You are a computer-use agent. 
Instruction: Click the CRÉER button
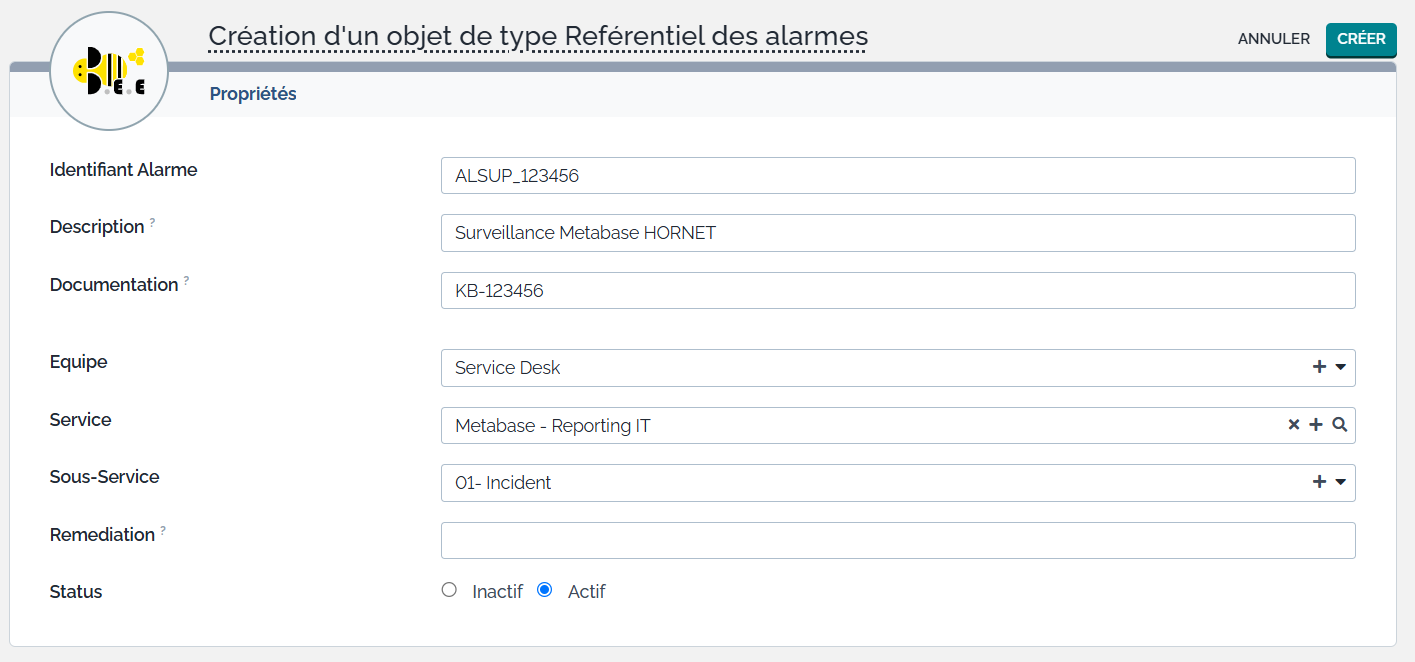(1361, 39)
